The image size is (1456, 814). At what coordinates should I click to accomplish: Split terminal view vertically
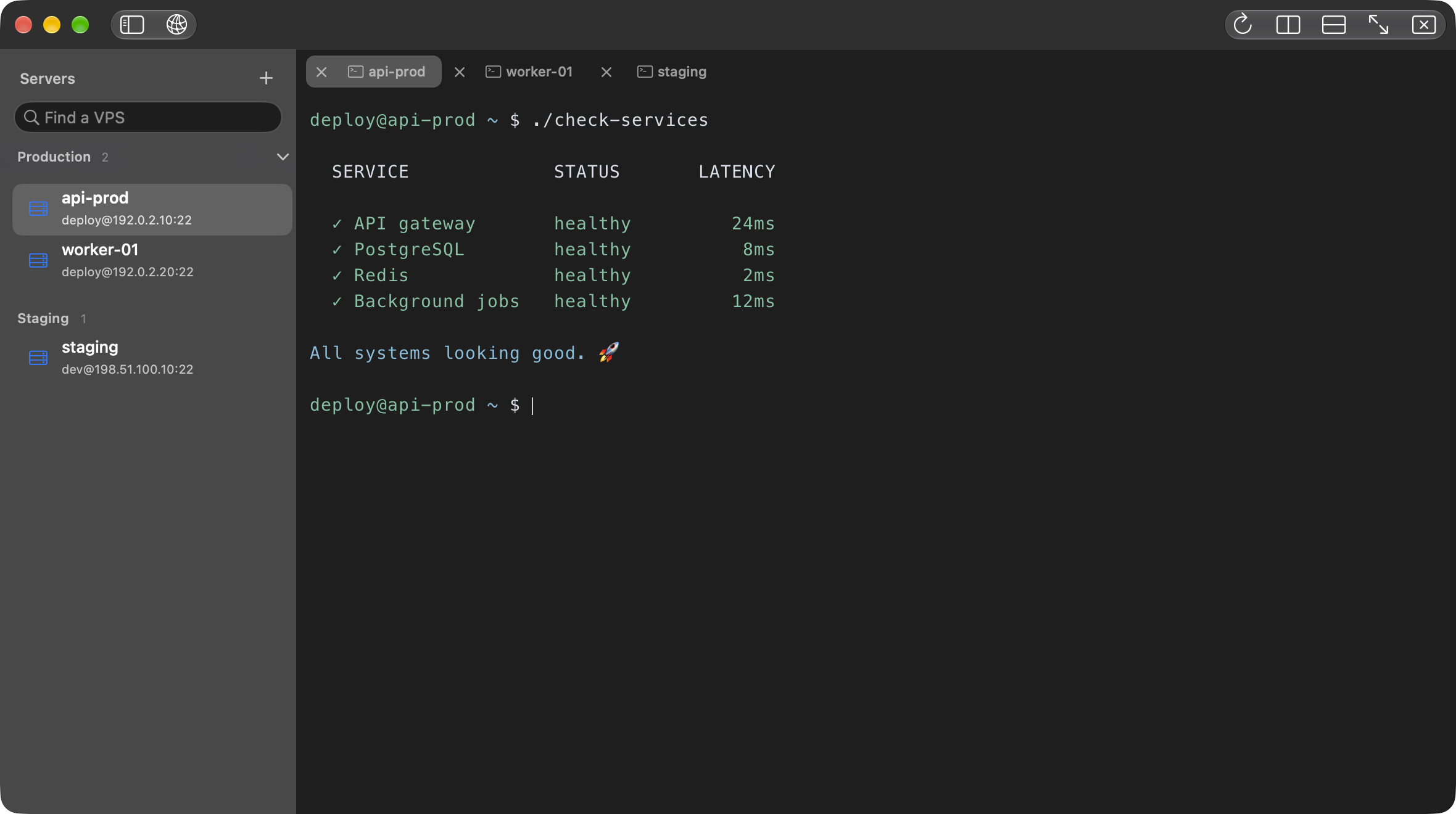click(x=1288, y=25)
